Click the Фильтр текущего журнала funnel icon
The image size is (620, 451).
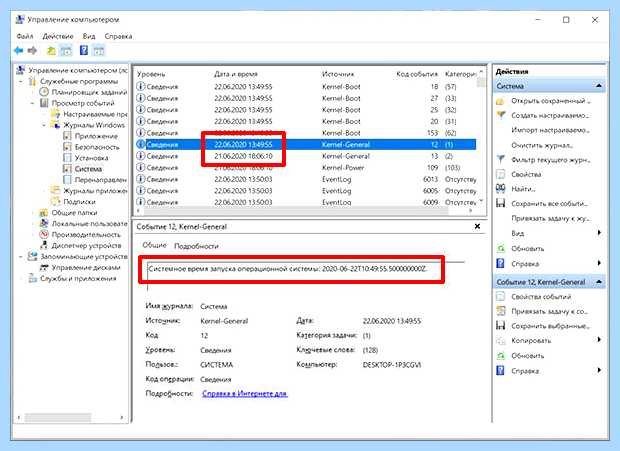pos(501,159)
